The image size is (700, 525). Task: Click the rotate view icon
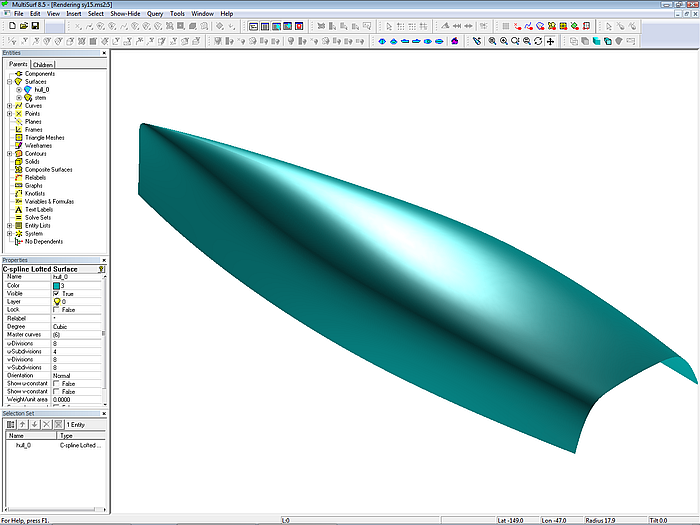539,41
